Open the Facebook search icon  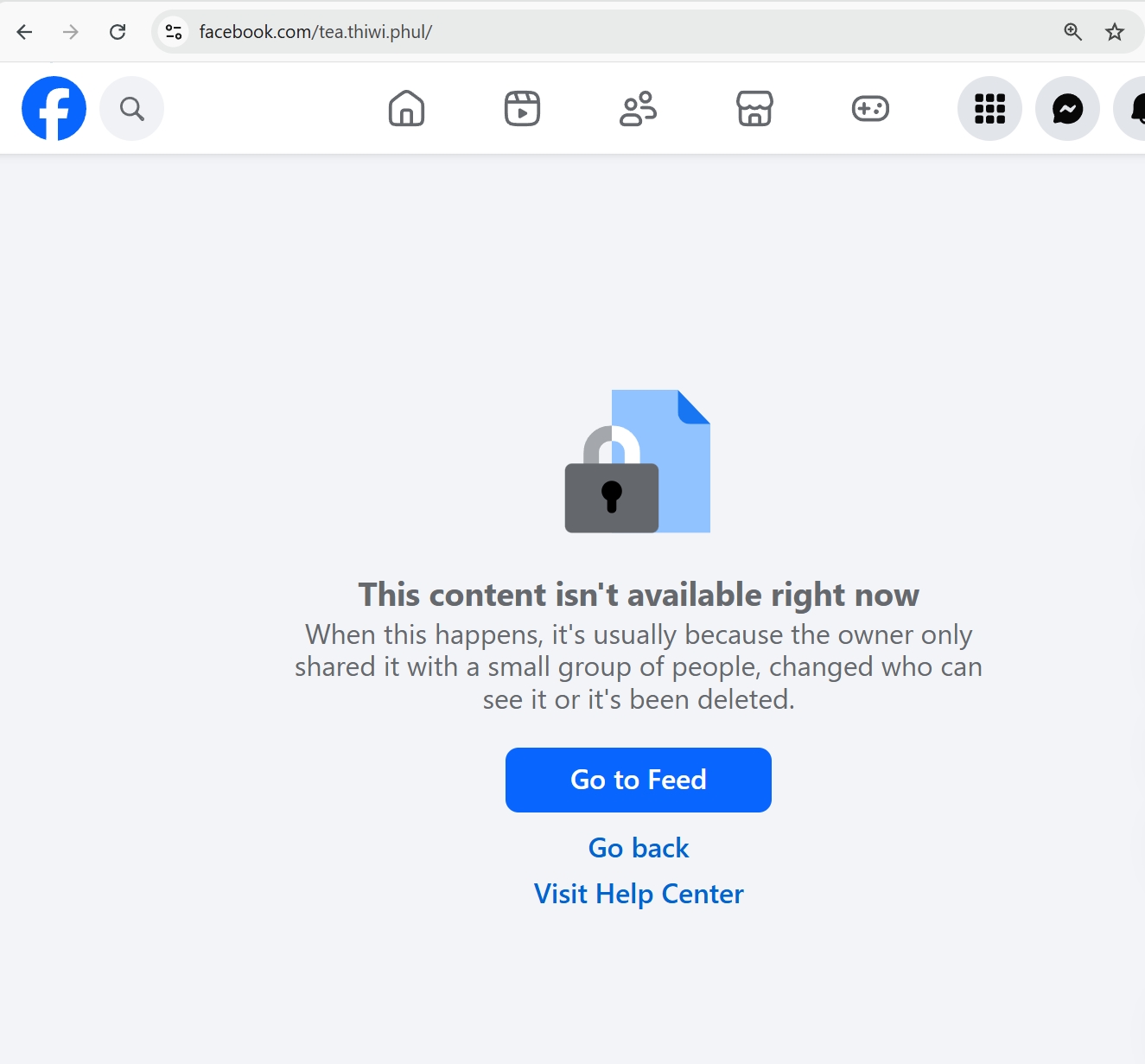click(x=132, y=109)
